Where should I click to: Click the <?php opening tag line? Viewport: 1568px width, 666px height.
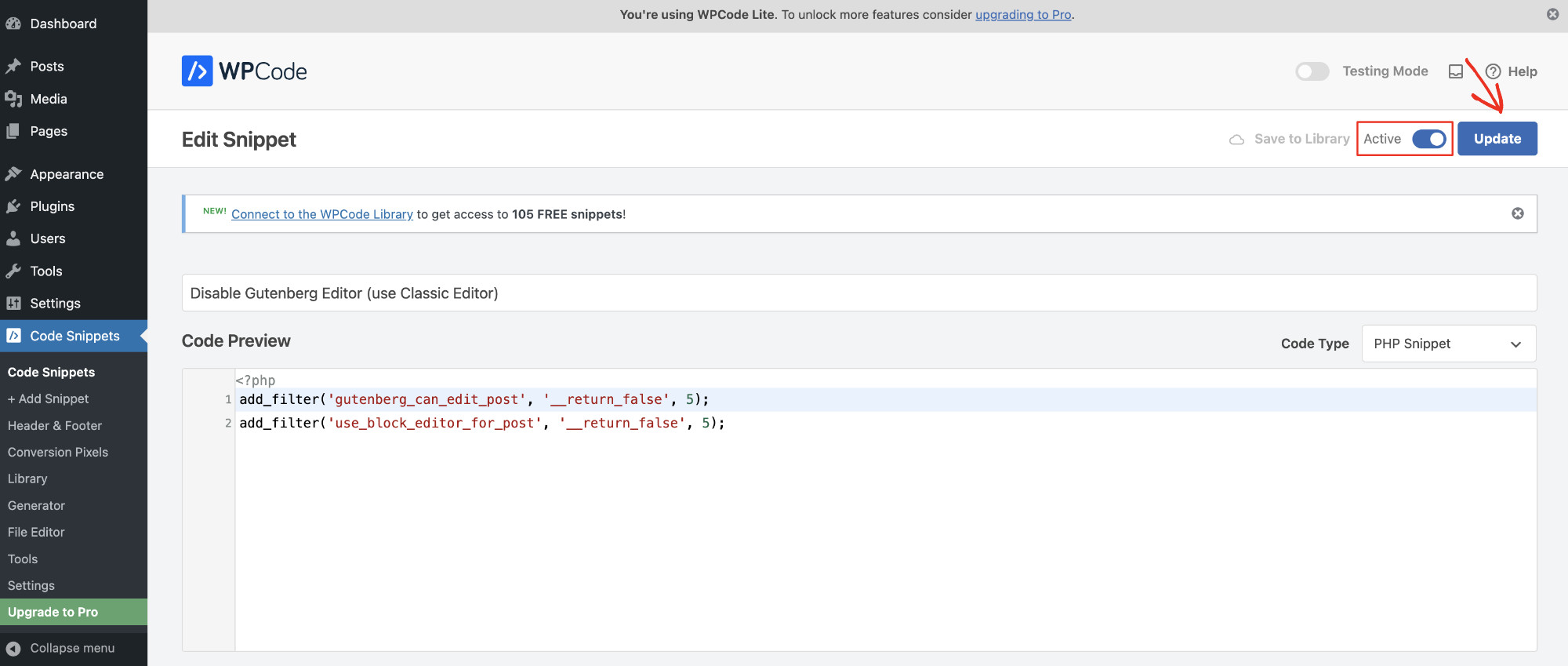pos(256,380)
